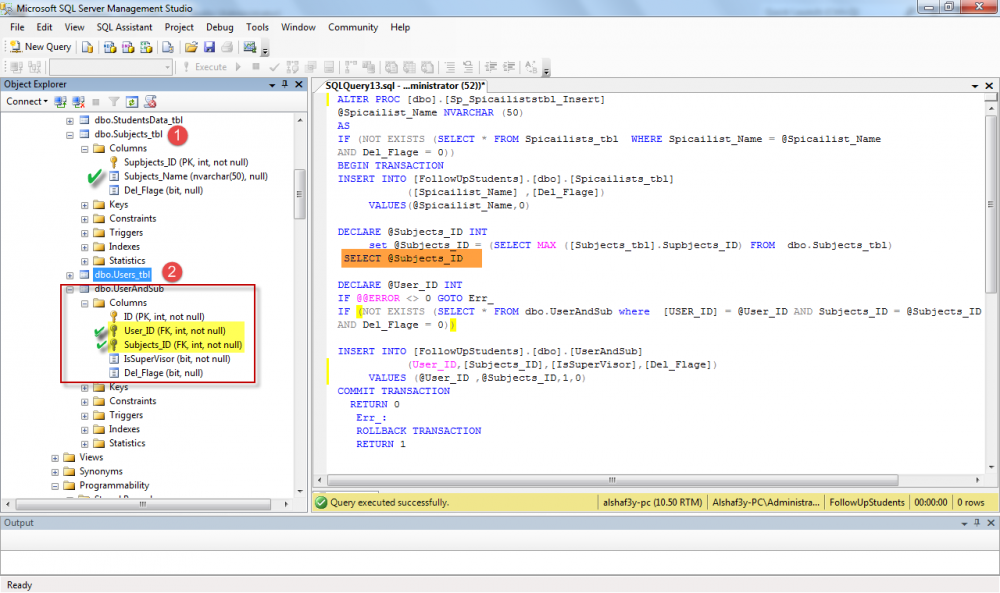Select the SQLQuery13.sql document tab
The image size is (1000, 593).
(x=405, y=85)
